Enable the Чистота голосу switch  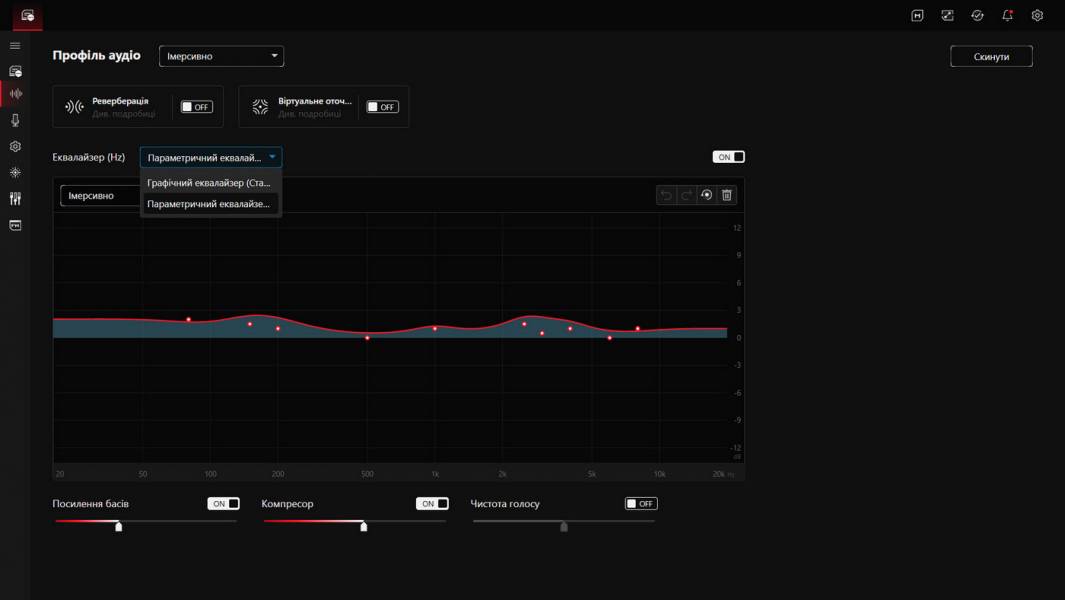click(641, 504)
